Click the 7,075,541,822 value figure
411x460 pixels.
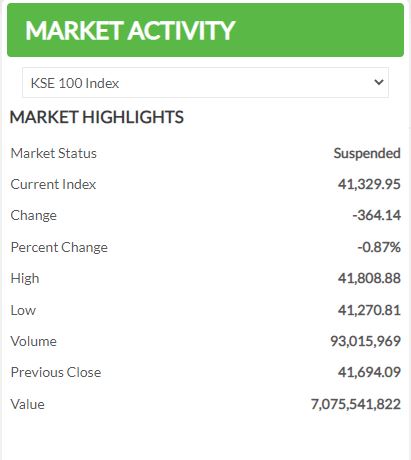point(356,404)
